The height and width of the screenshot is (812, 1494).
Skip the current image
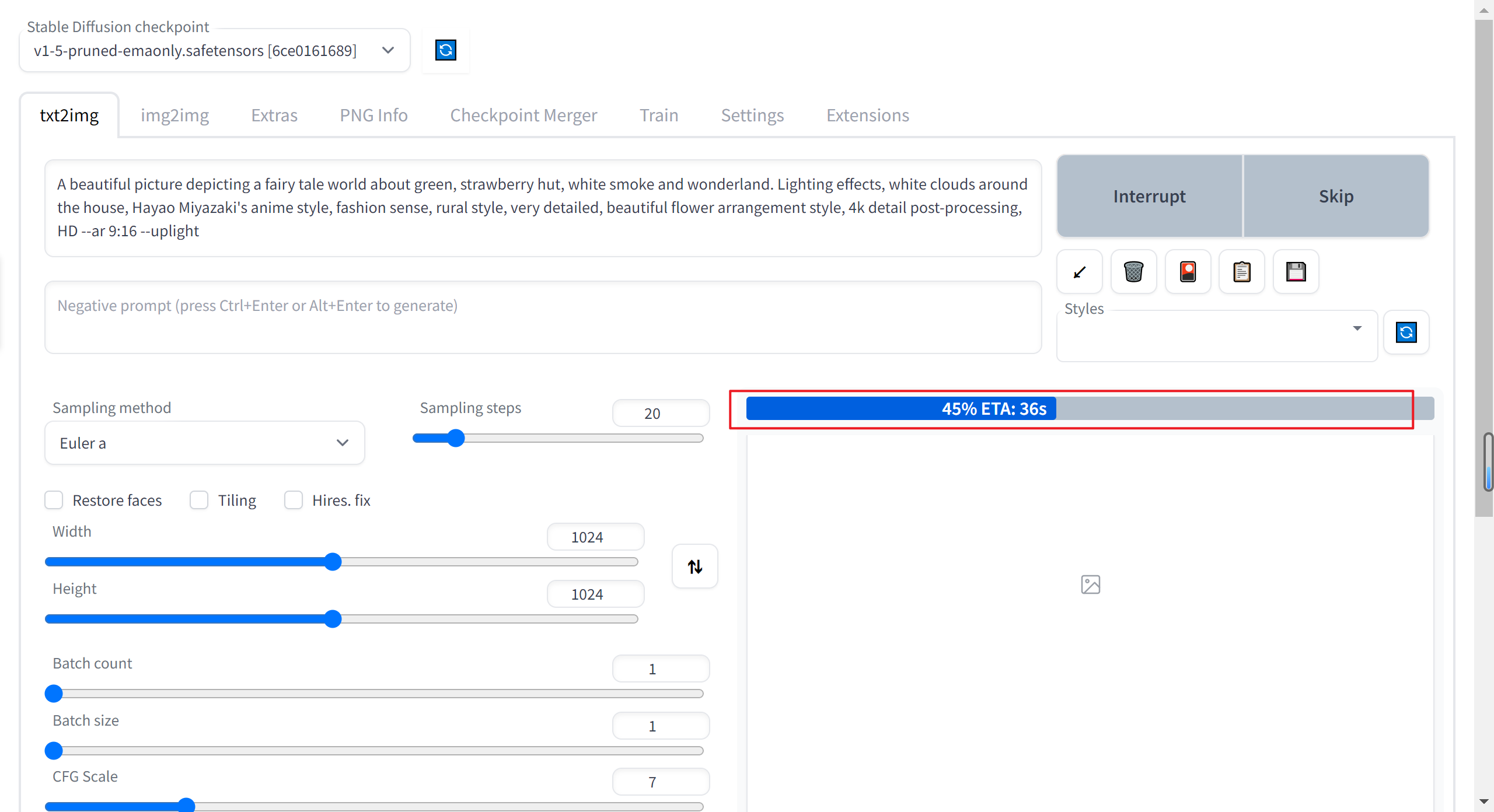click(x=1336, y=196)
